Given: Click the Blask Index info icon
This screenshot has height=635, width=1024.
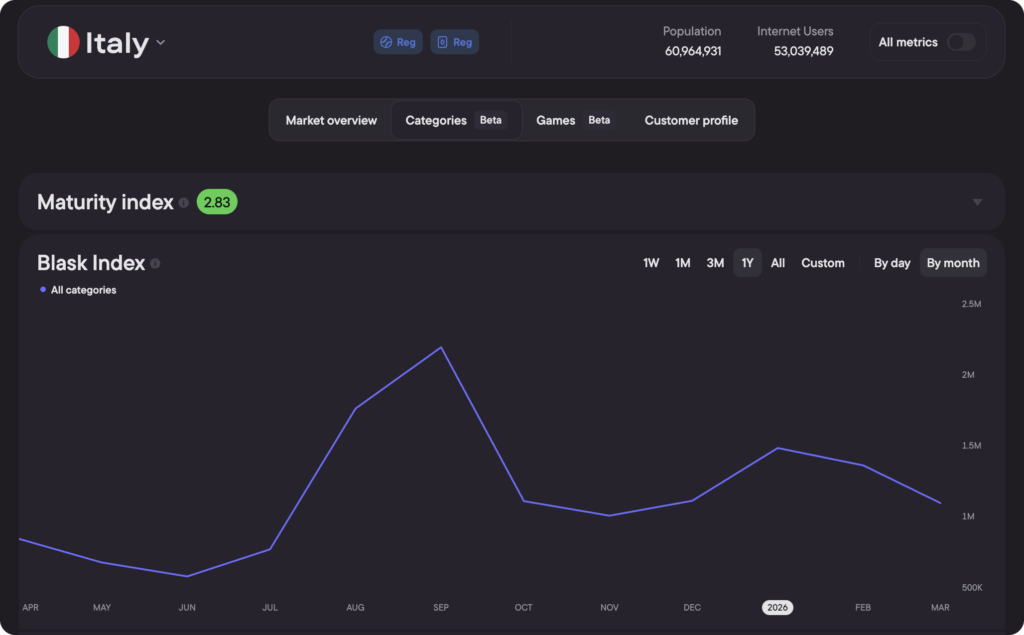Looking at the screenshot, I should pos(155,264).
